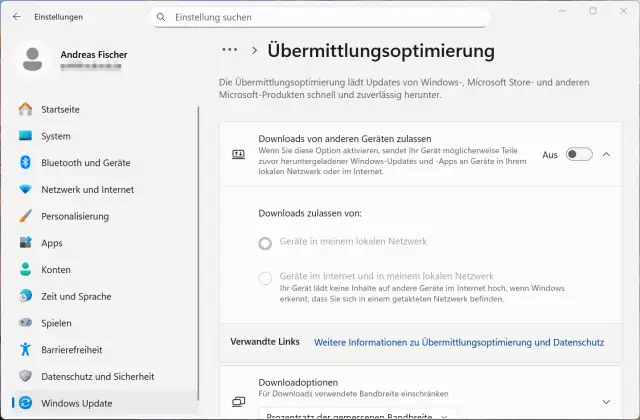
Task: Click the sidebar vertical scrollbar
Action: [199, 253]
